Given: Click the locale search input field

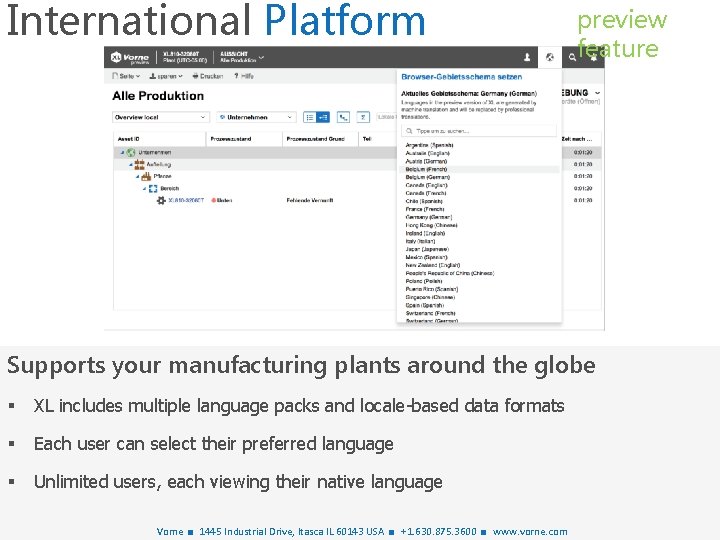Looking at the screenshot, I should (x=479, y=131).
